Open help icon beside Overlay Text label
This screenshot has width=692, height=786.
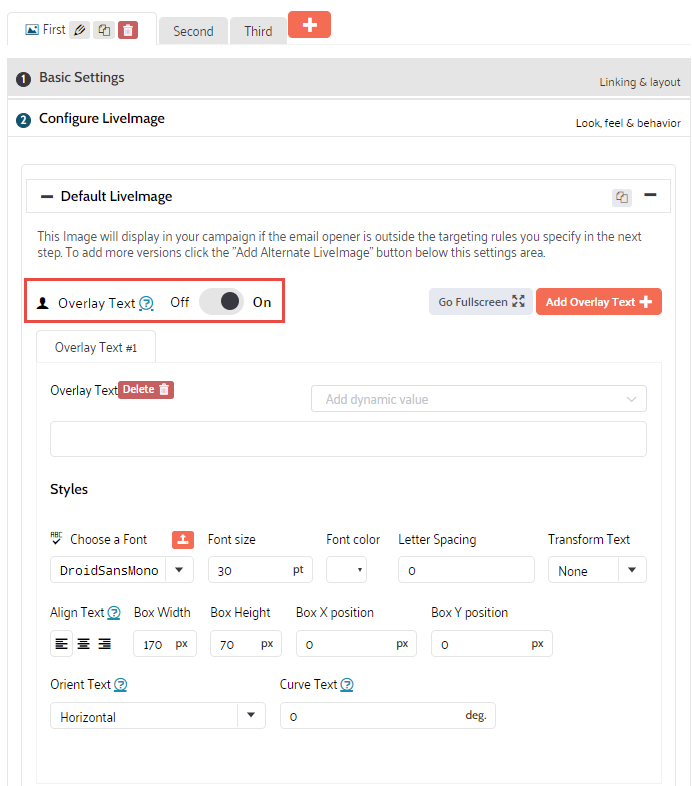[146, 303]
